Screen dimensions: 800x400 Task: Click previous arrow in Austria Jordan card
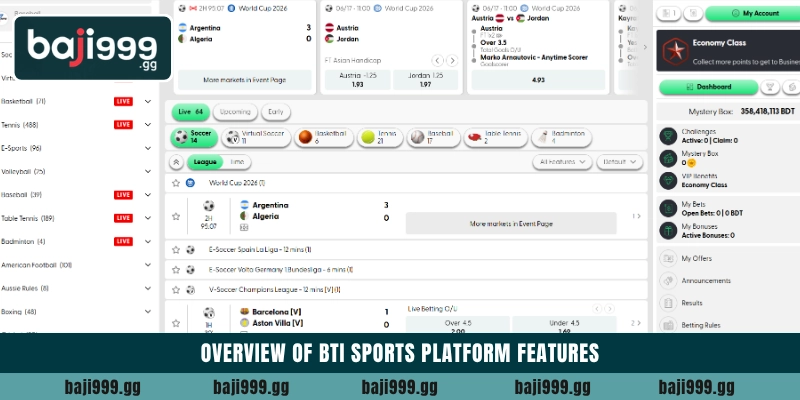pyautogui.click(x=437, y=61)
